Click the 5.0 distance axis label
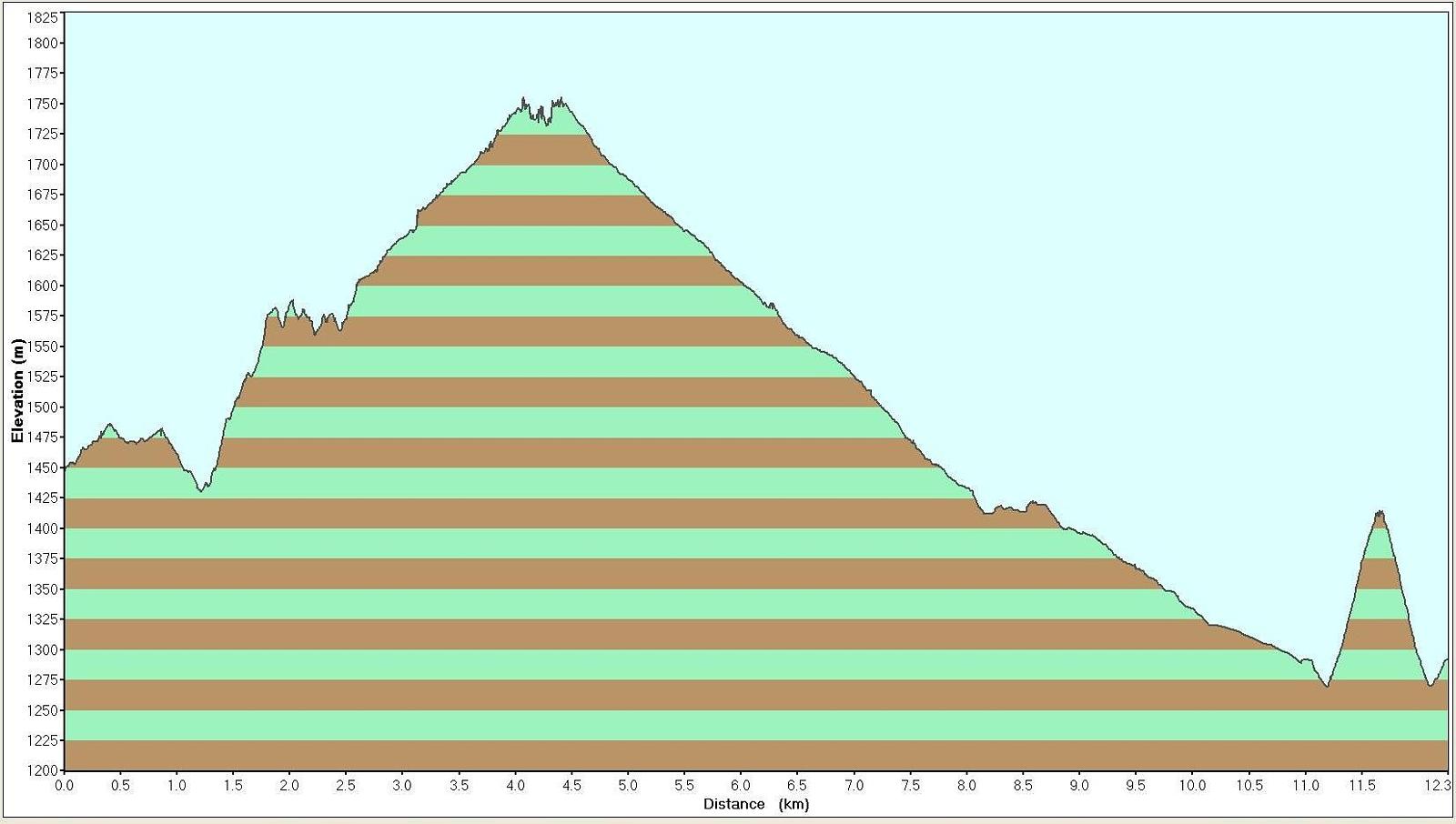The image size is (1456, 824). (x=628, y=786)
